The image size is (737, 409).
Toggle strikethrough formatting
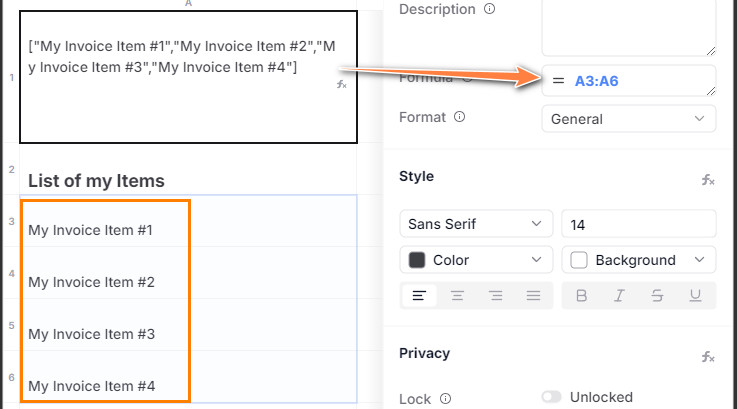pyautogui.click(x=657, y=295)
